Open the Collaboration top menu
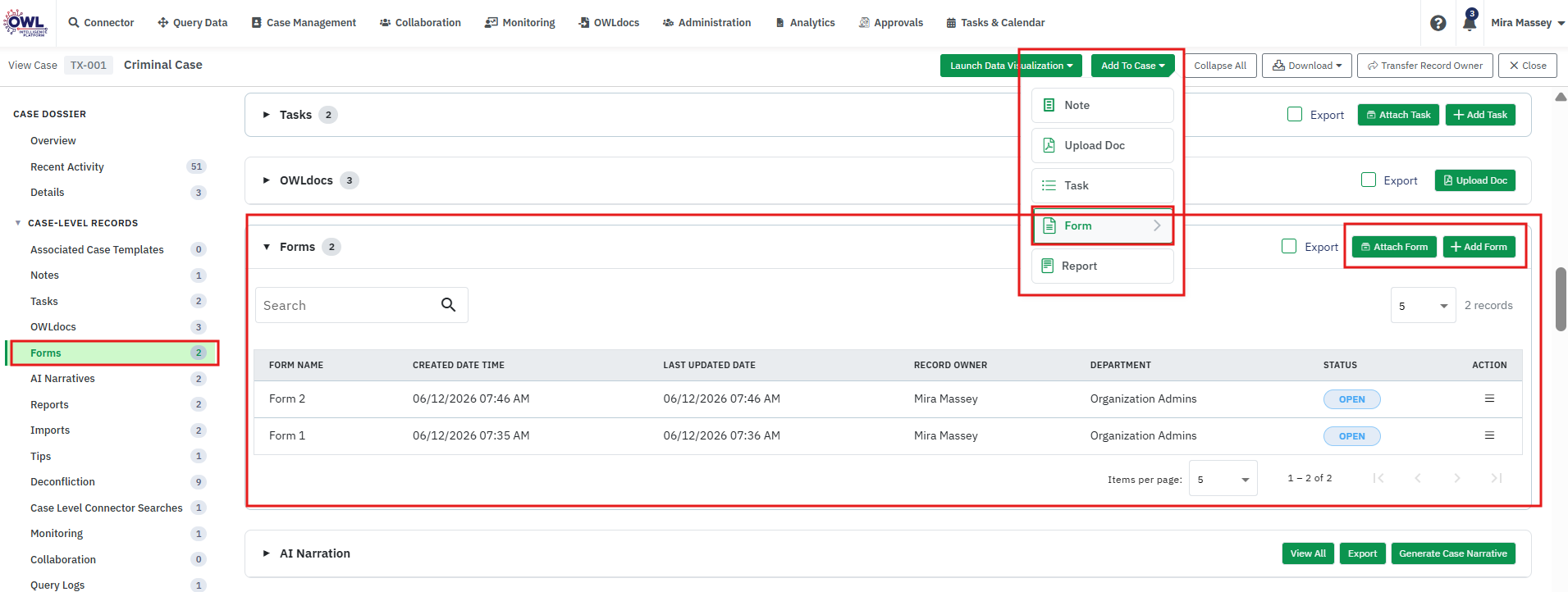The height and width of the screenshot is (592, 1568). [x=420, y=23]
